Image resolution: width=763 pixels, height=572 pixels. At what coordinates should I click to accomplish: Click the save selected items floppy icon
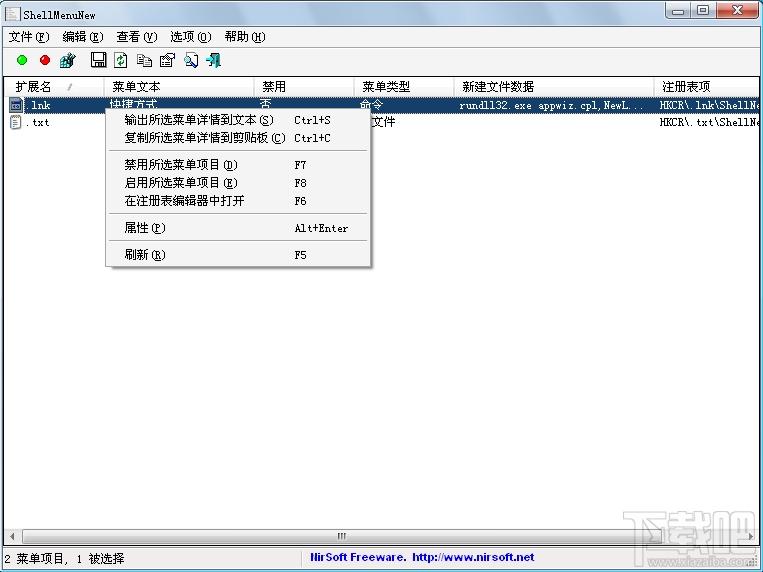pyautogui.click(x=98, y=60)
